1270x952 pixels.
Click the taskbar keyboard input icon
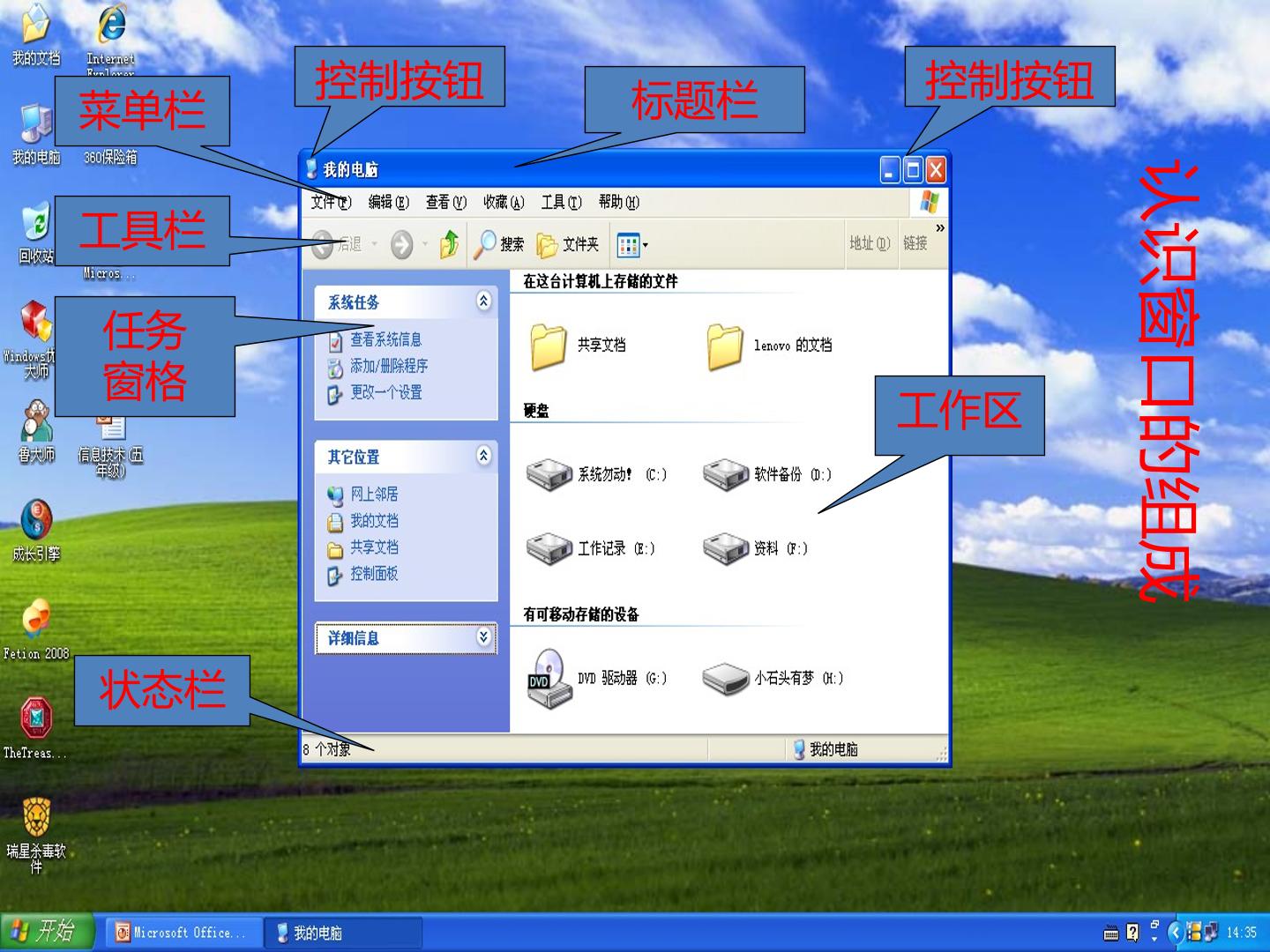tap(1111, 933)
